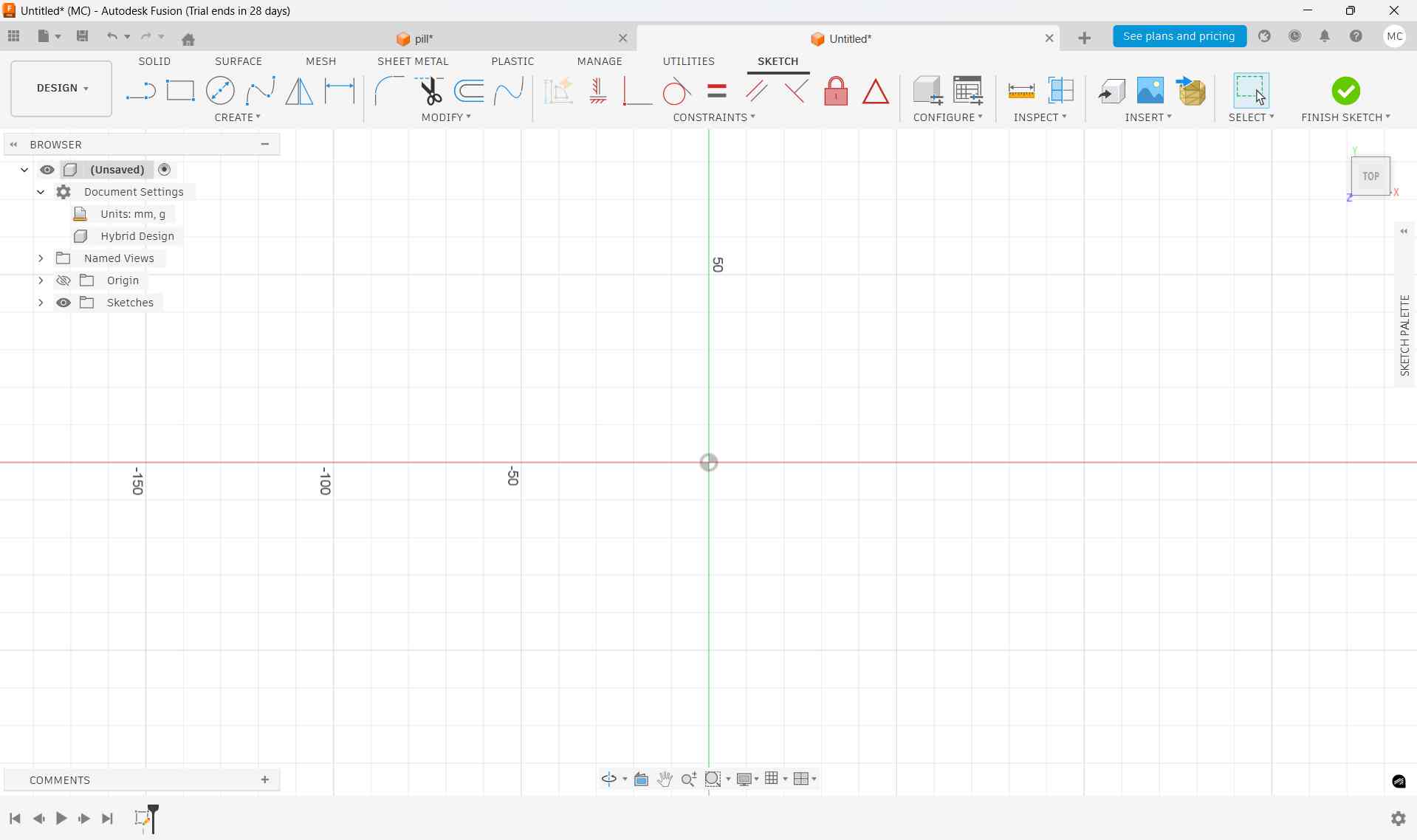Open the INSERT dropdown menu
The image size is (1417, 840).
click(x=1148, y=117)
